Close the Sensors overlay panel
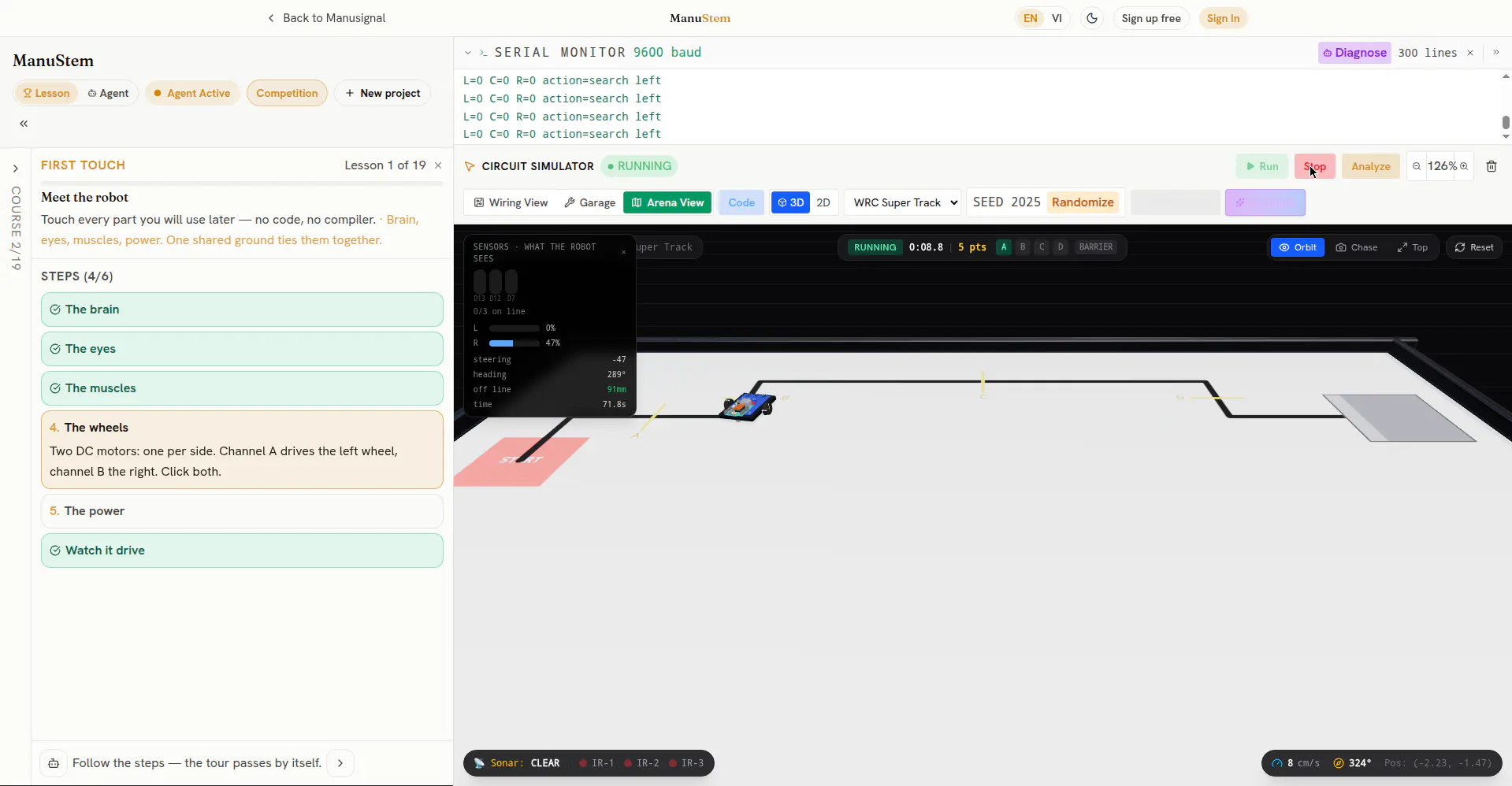The image size is (1512, 786). [x=624, y=252]
